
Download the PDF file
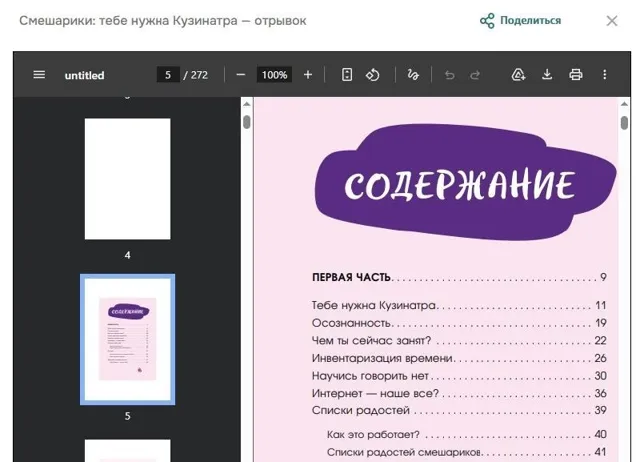click(547, 75)
